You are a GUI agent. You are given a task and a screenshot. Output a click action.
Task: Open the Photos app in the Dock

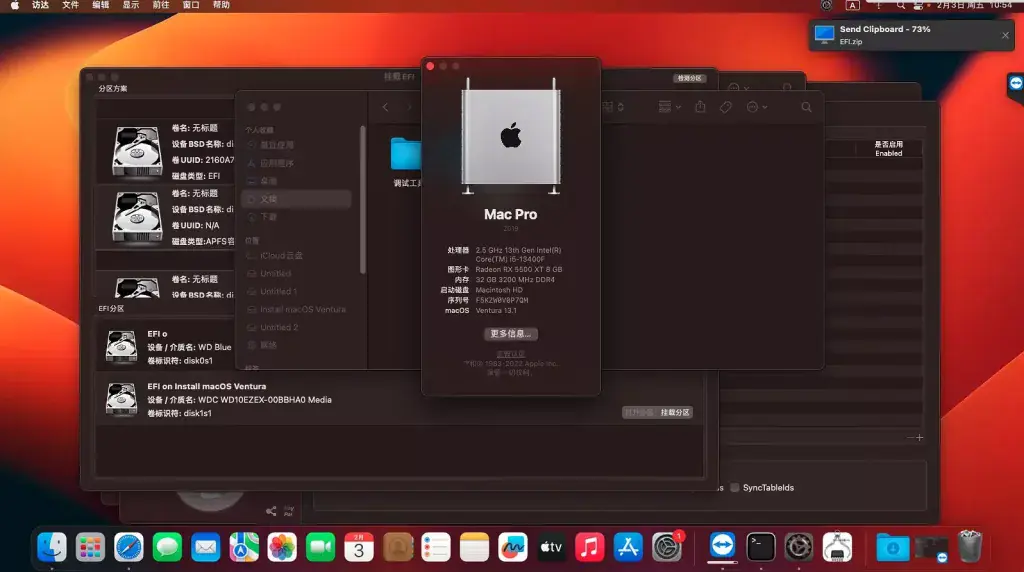pyautogui.click(x=282, y=547)
